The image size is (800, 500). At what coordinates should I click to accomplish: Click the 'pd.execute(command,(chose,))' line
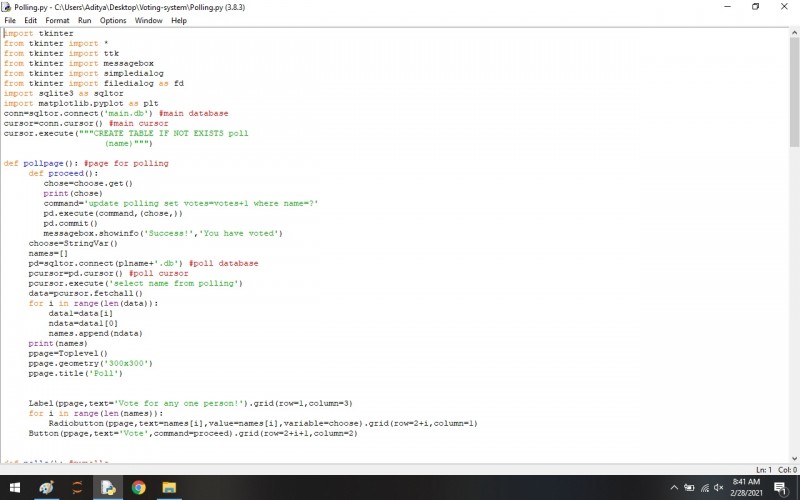(x=113, y=213)
